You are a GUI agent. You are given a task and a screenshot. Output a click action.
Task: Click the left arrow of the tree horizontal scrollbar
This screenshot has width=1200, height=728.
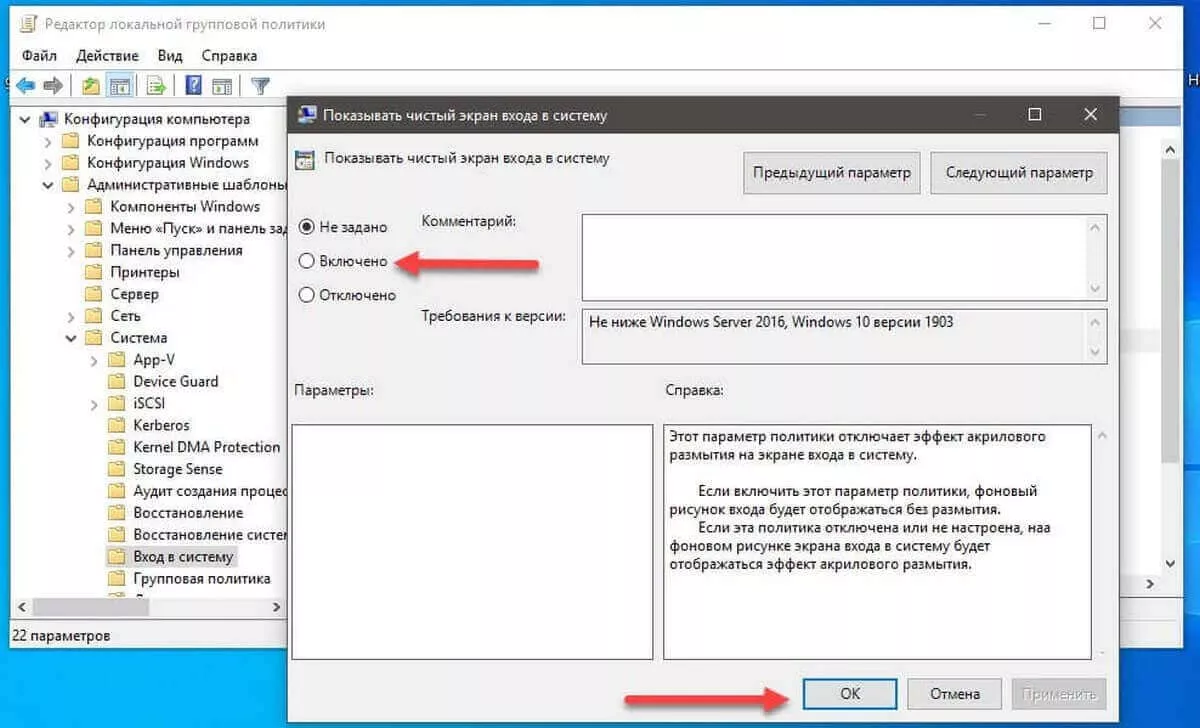click(x=19, y=607)
